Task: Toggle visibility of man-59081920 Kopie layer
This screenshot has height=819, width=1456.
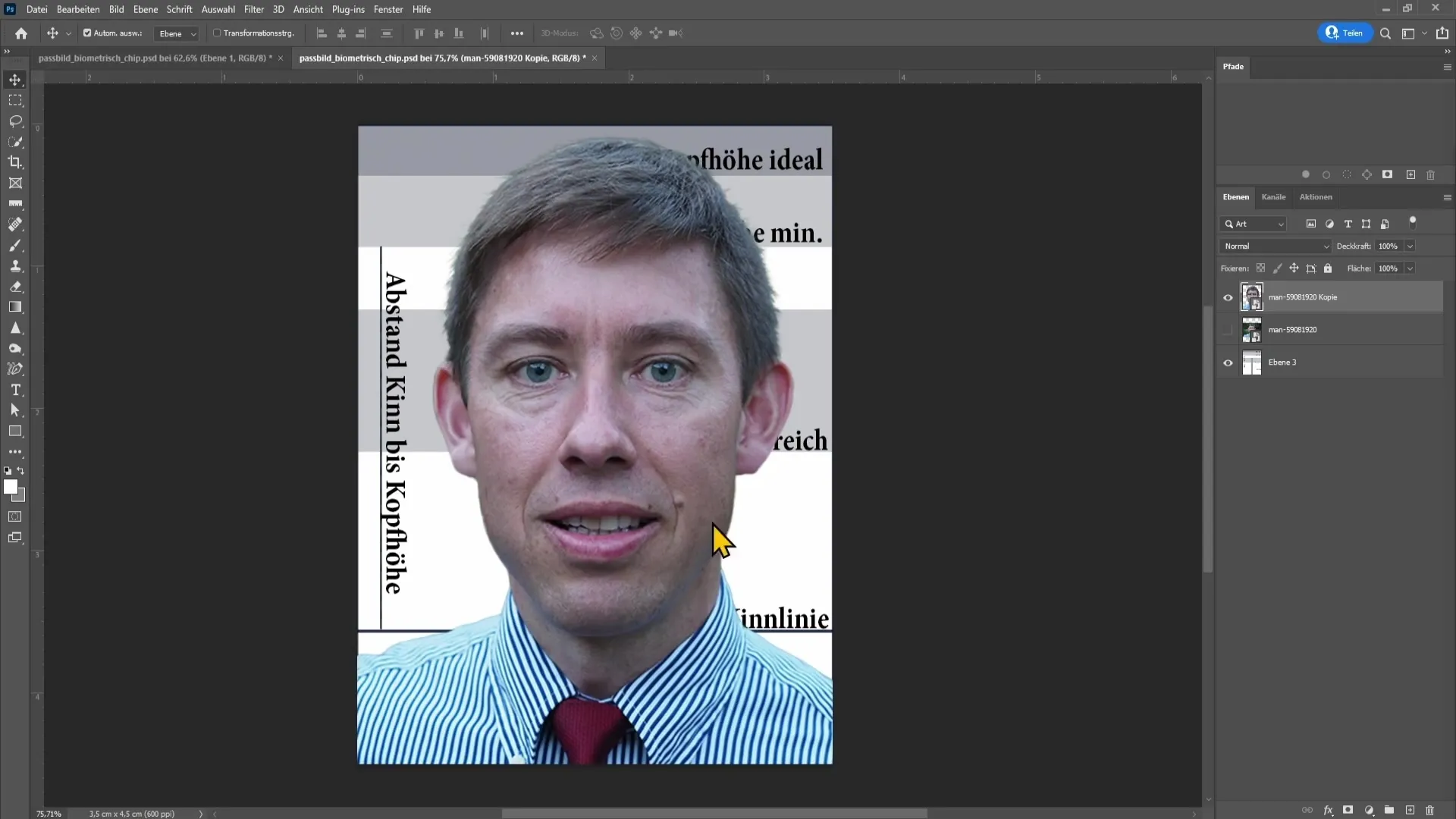Action: [x=1228, y=296]
